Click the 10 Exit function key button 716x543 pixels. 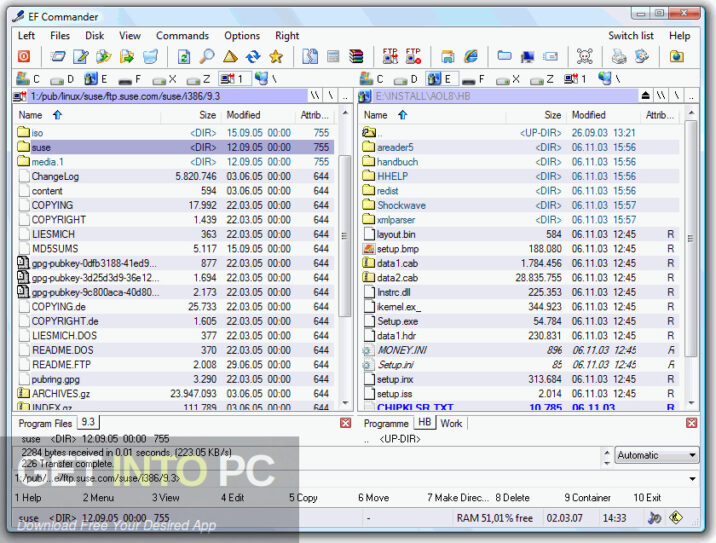tap(647, 497)
